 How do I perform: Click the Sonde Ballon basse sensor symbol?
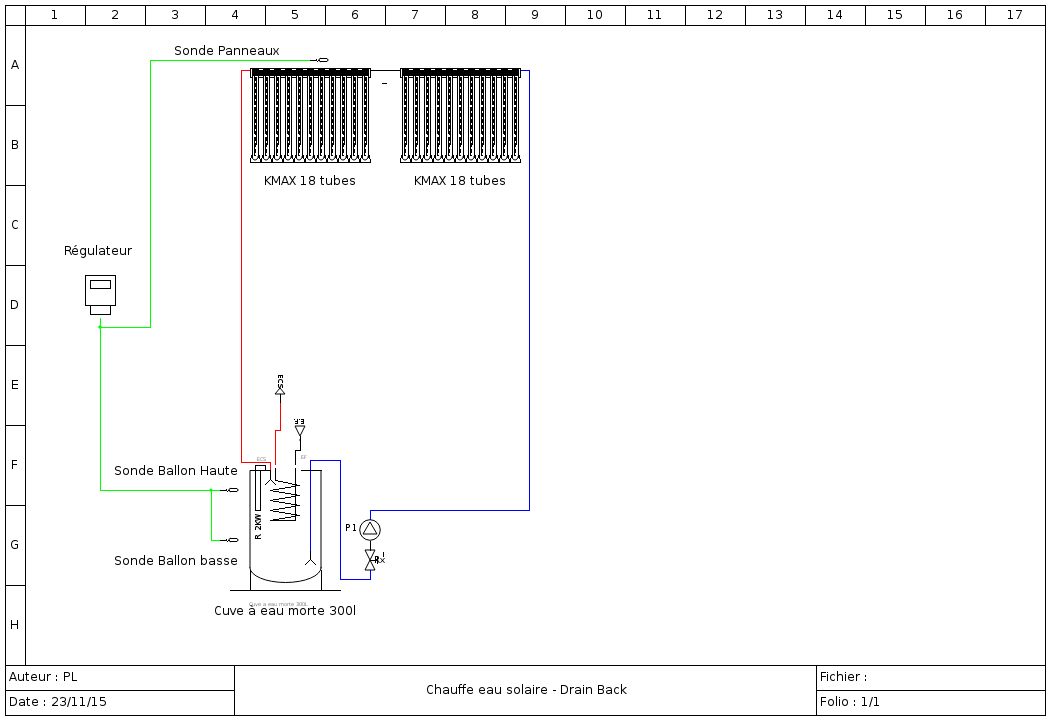[x=231, y=540]
